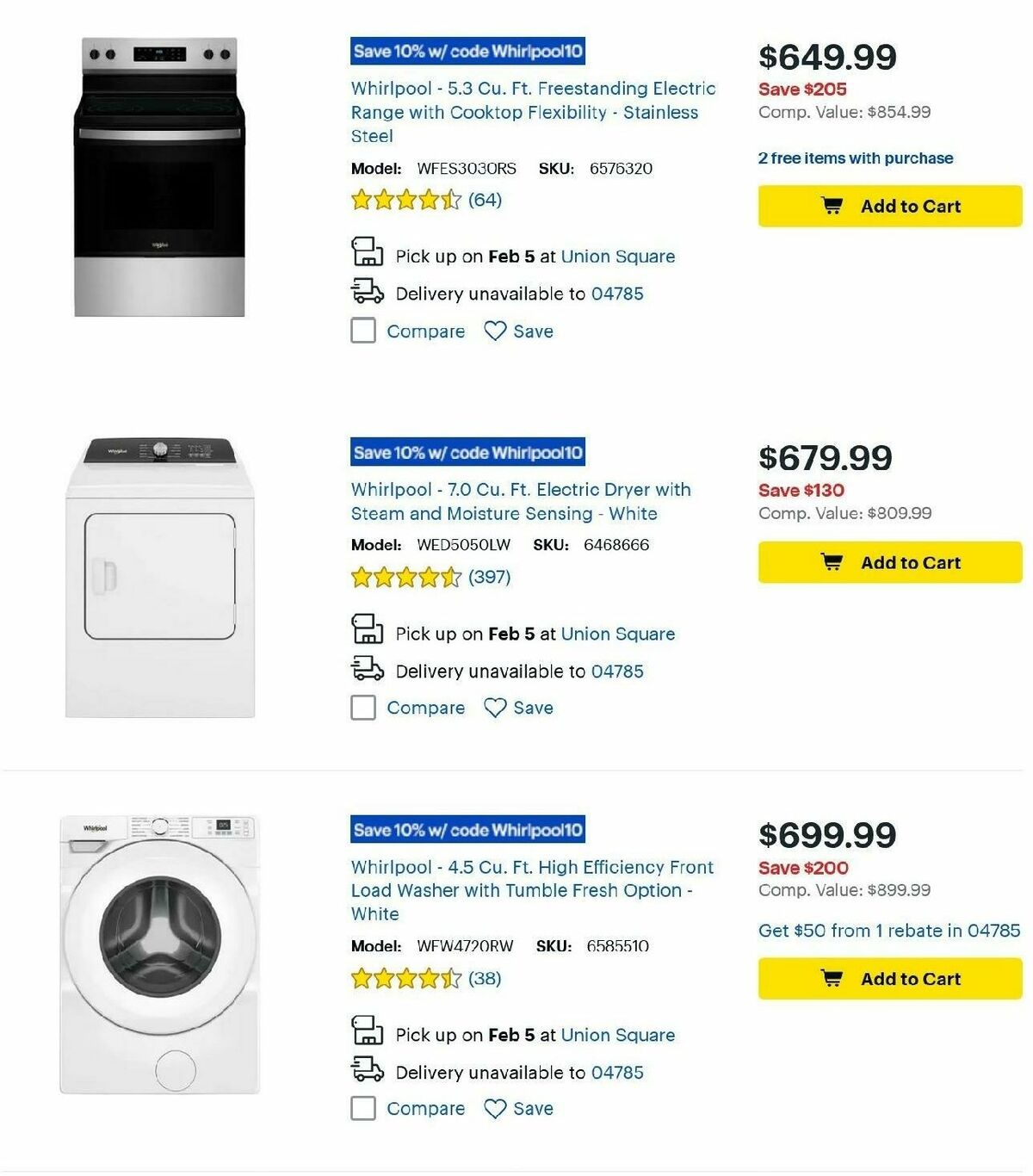
Task: Click the (397) reviews count for the dryer
Action: tap(487, 576)
